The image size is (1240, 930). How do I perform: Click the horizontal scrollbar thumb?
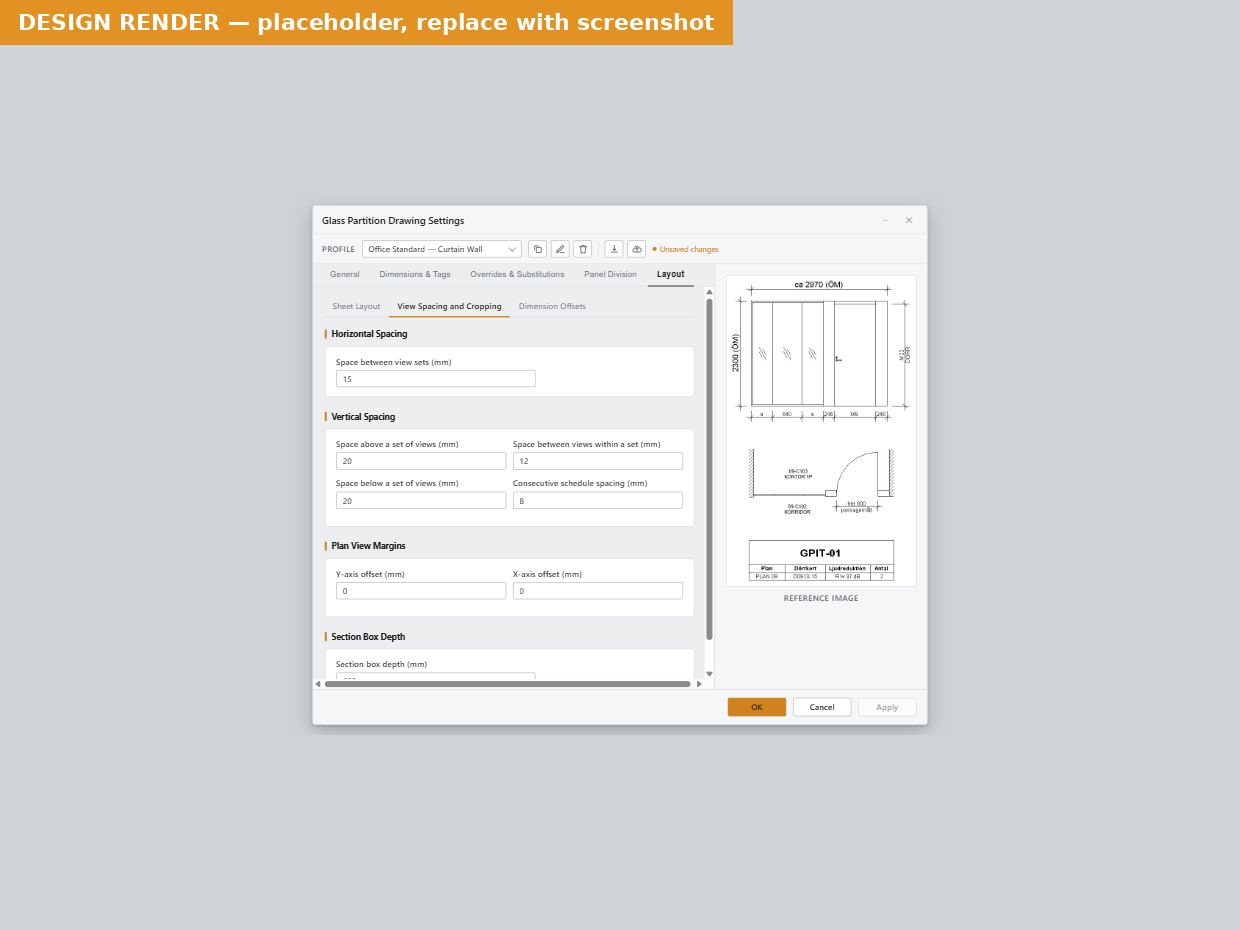click(x=508, y=684)
